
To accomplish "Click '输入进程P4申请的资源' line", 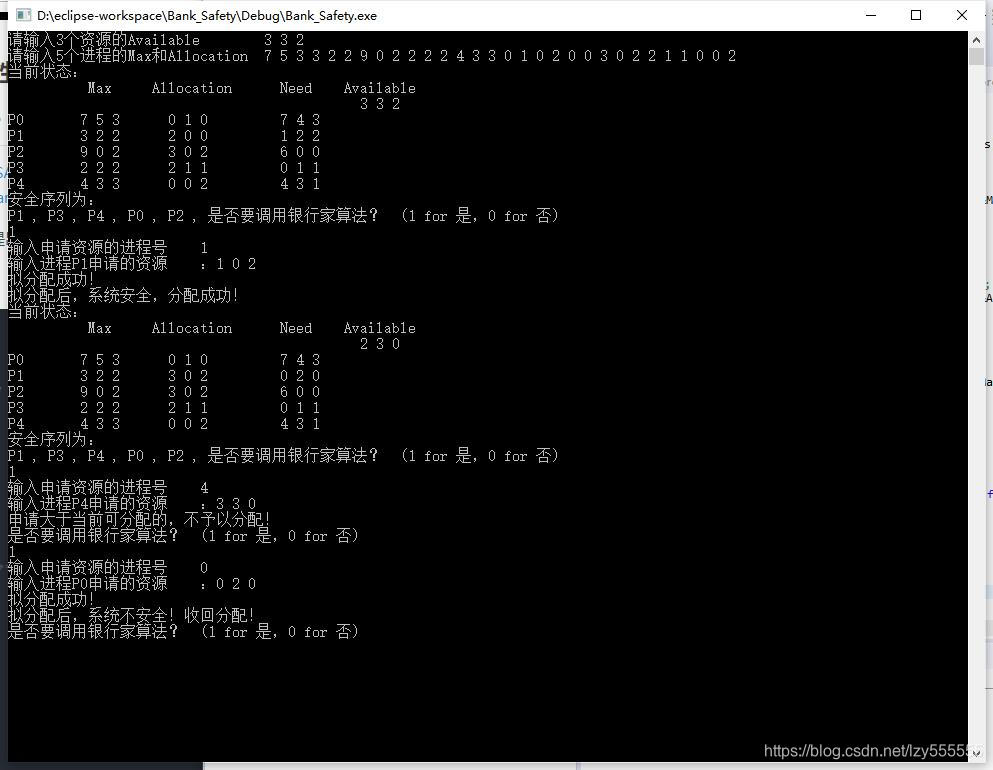I will [x=132, y=503].
